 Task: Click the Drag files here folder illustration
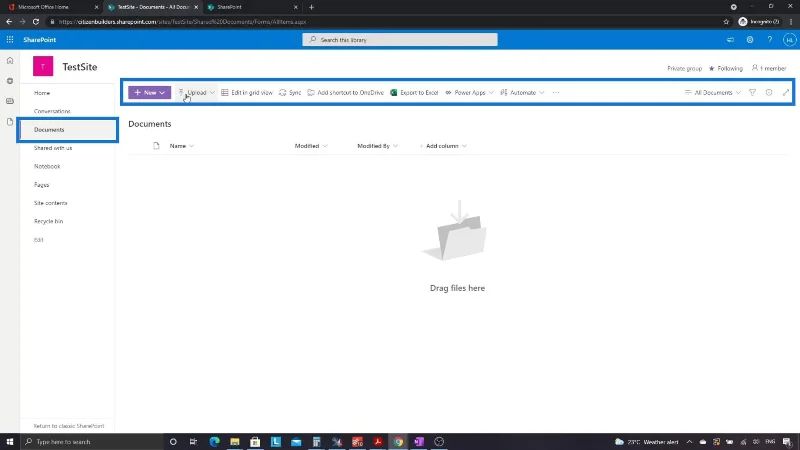[456, 231]
